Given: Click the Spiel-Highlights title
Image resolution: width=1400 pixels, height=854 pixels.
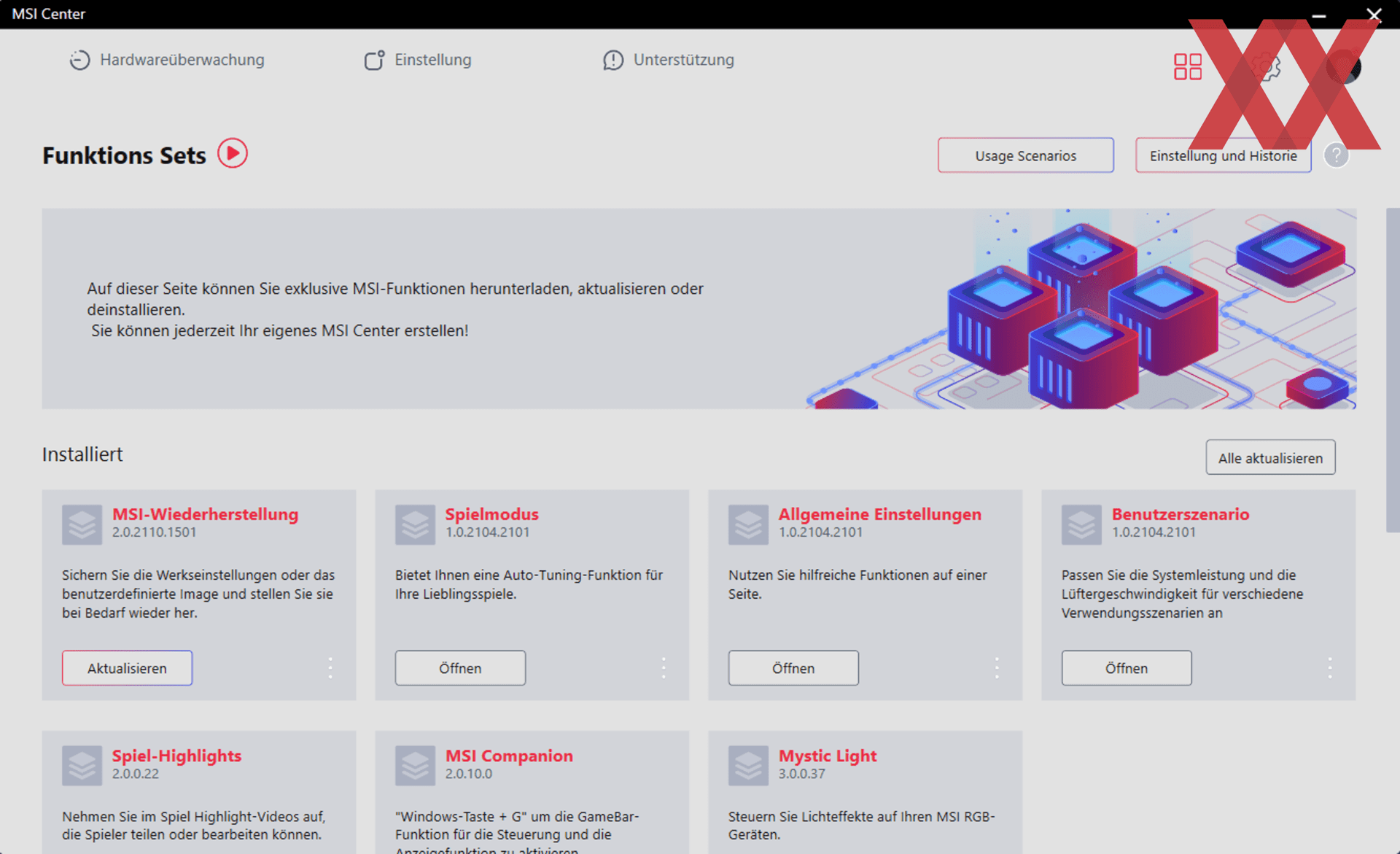Looking at the screenshot, I should pyautogui.click(x=176, y=756).
